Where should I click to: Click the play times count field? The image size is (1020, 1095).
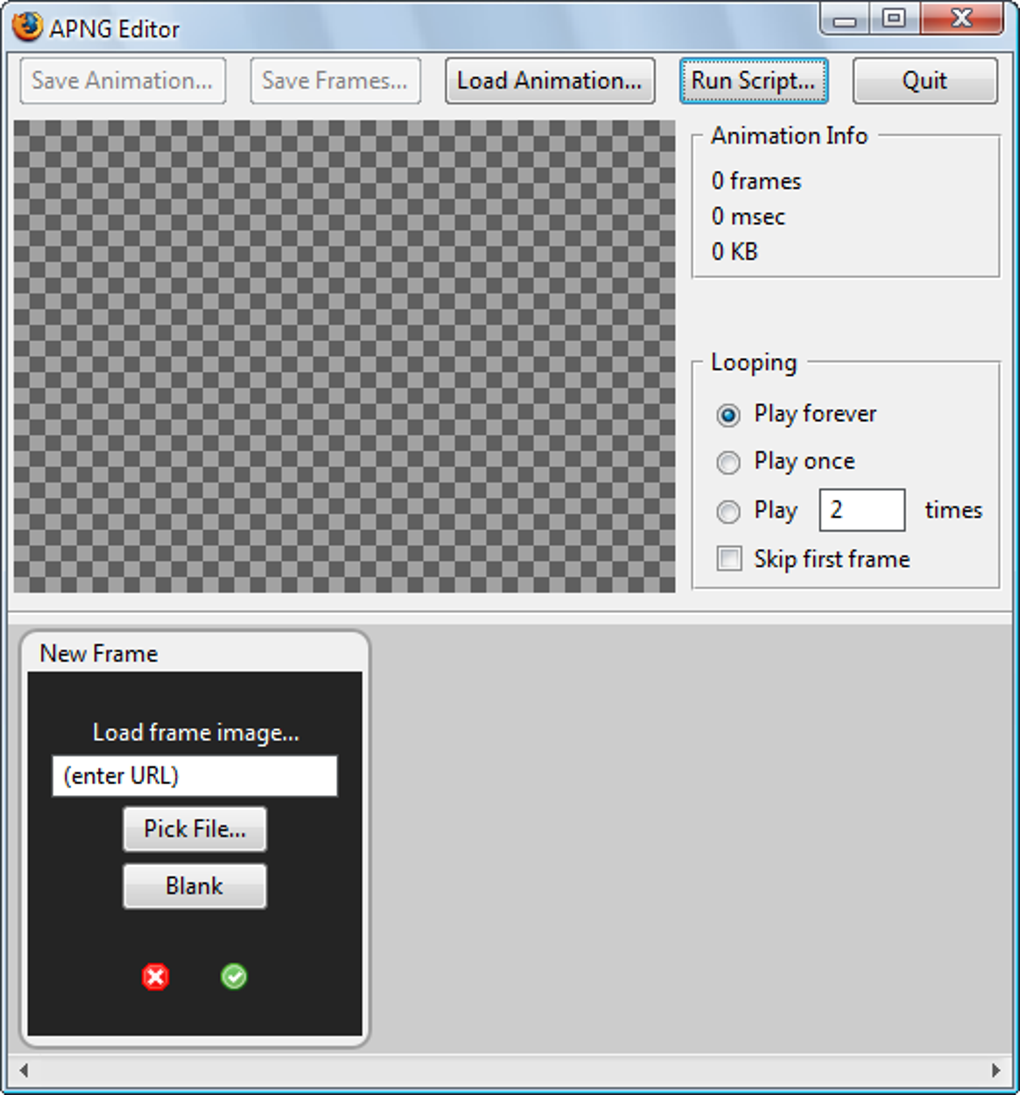click(862, 510)
